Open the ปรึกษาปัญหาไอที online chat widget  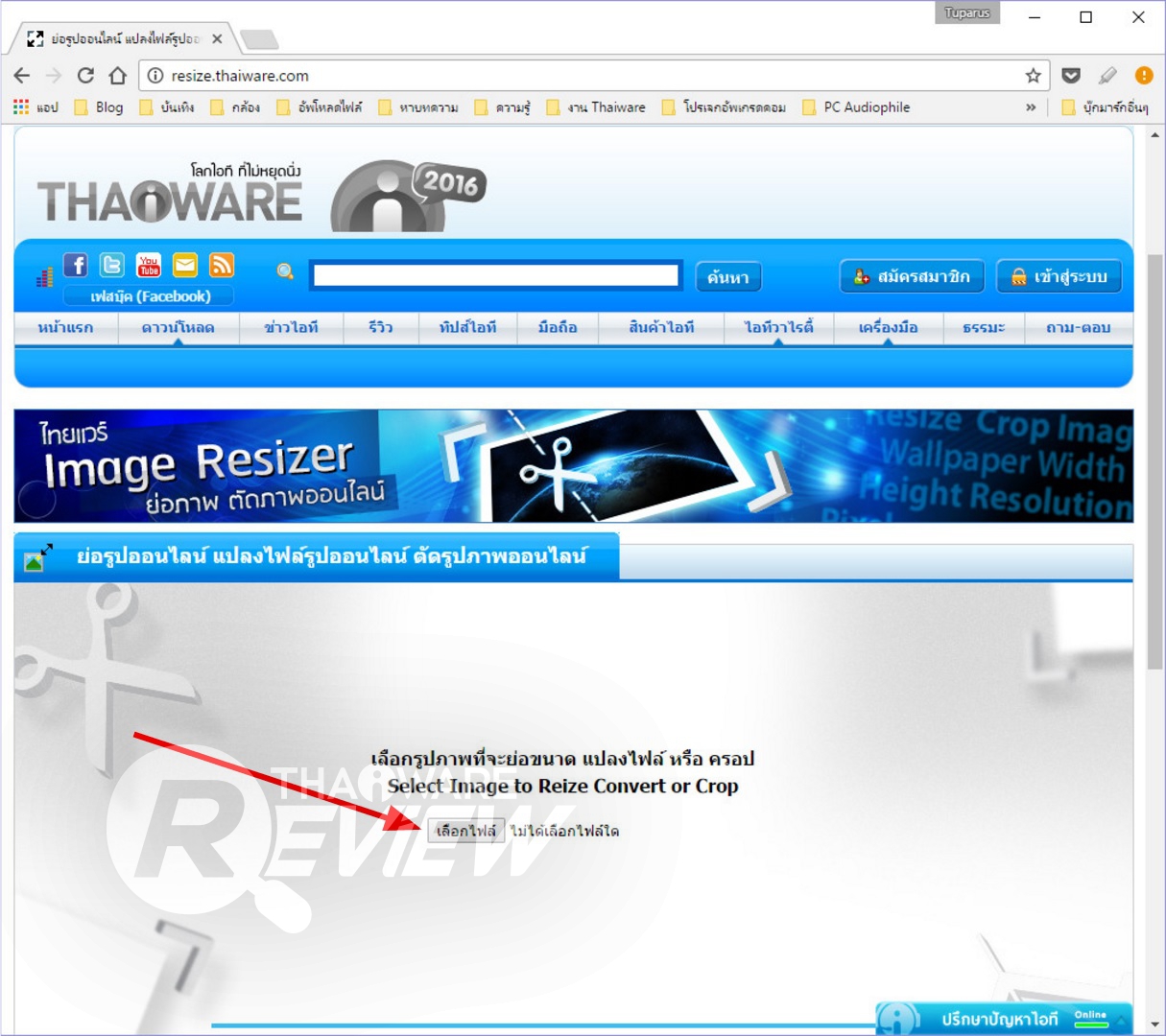[x=1004, y=1018]
